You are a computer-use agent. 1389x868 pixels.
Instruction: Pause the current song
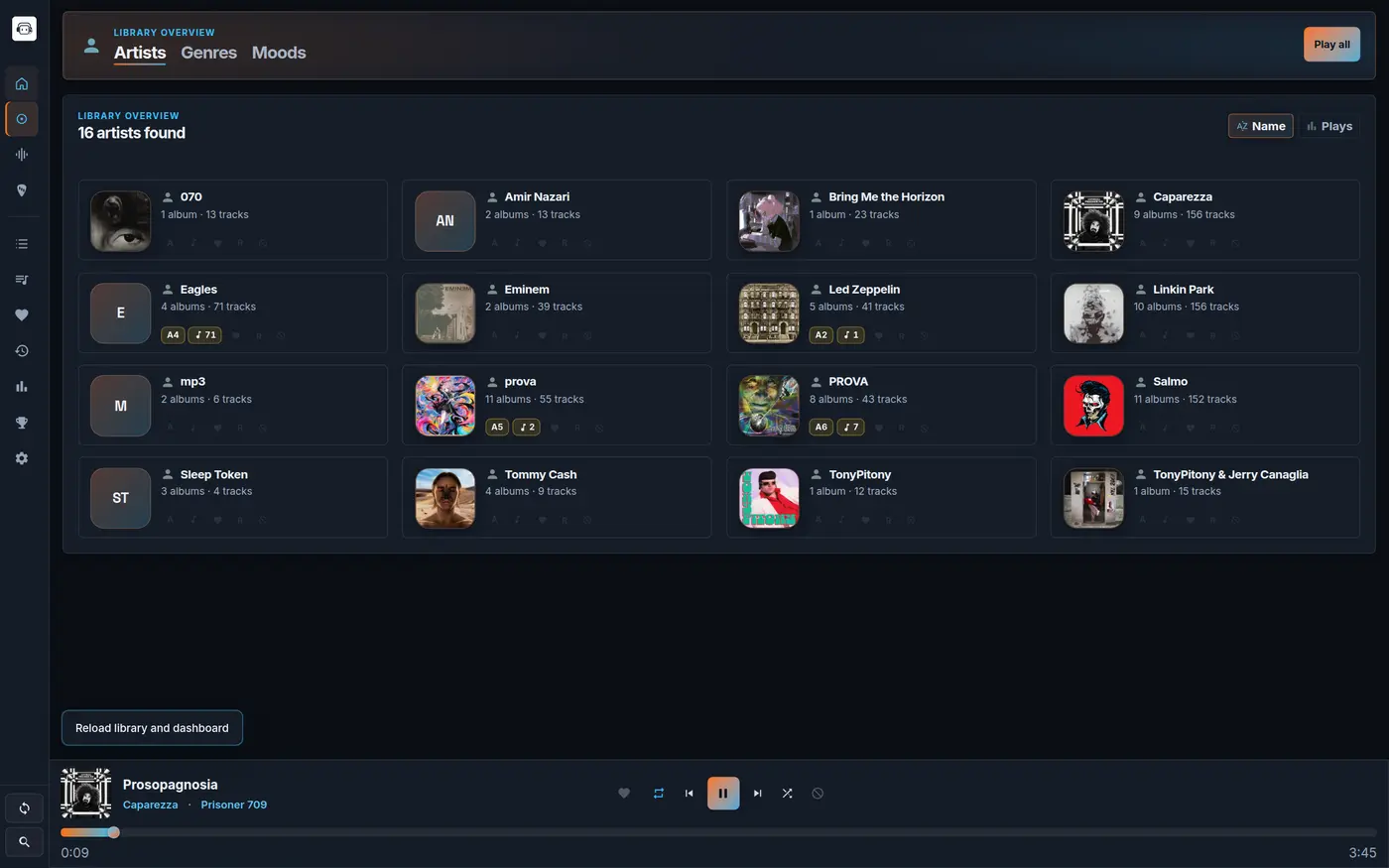723,793
